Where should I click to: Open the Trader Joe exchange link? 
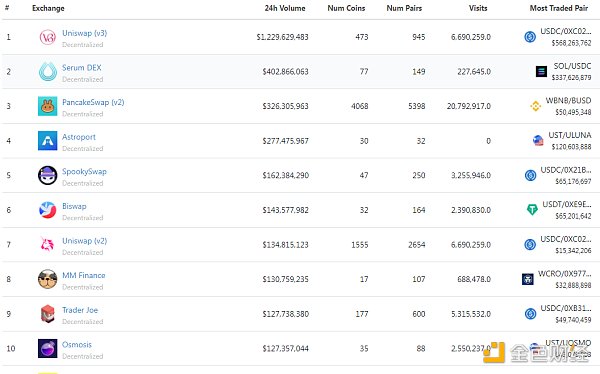[80, 310]
